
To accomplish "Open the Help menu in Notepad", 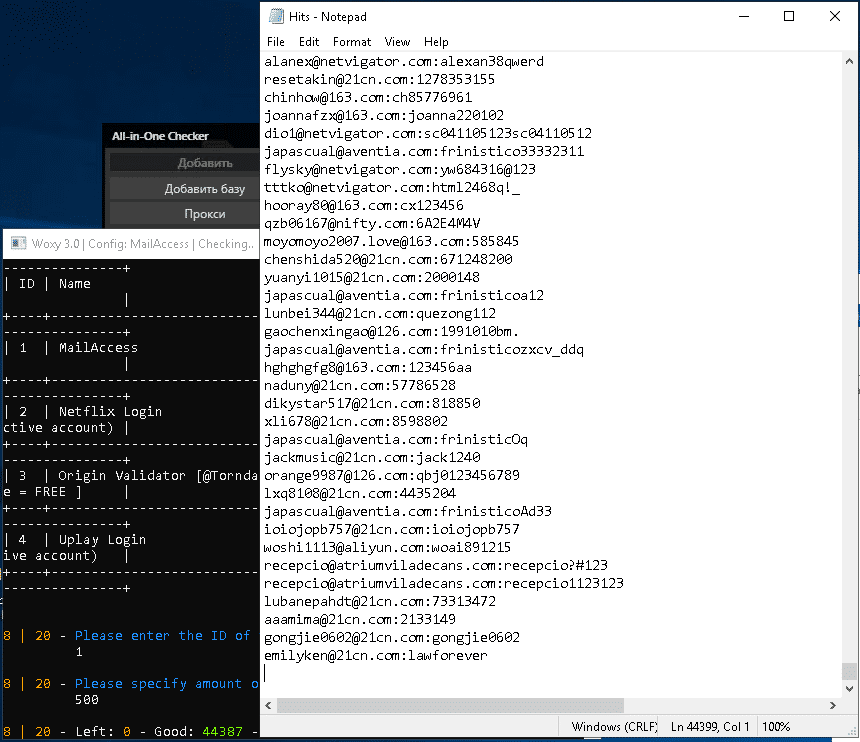I will click(x=436, y=42).
